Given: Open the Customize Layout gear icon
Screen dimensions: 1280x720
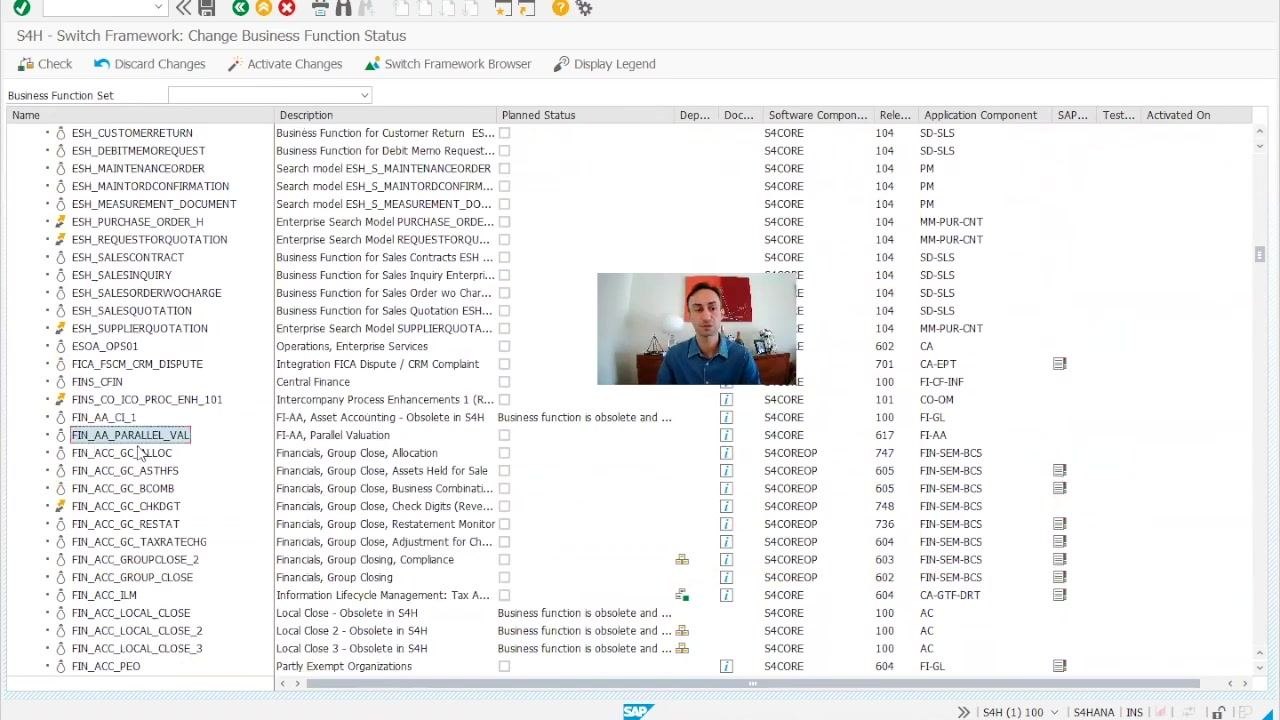Looking at the screenshot, I should tap(584, 8).
